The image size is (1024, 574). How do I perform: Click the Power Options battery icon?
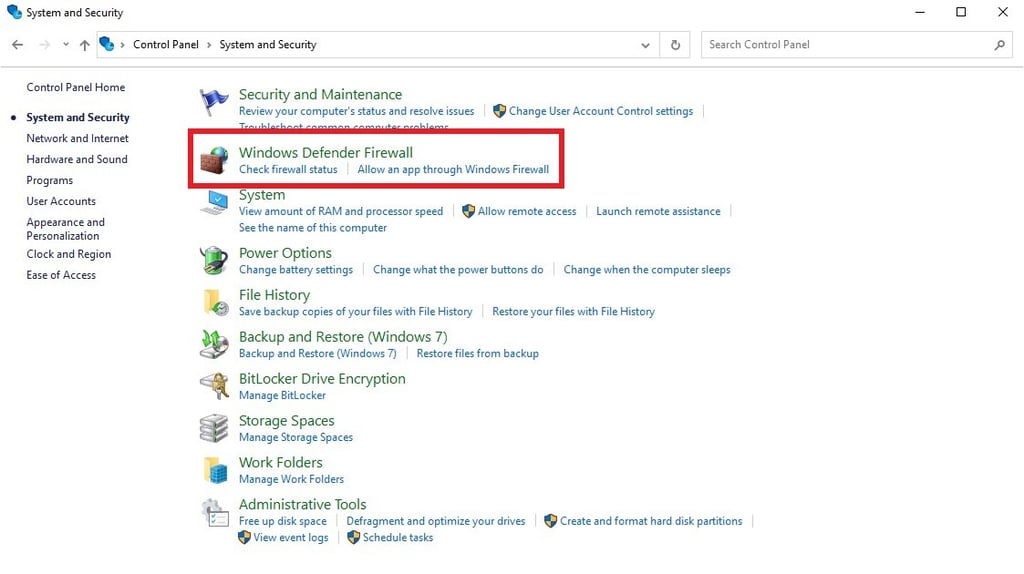pos(214,261)
